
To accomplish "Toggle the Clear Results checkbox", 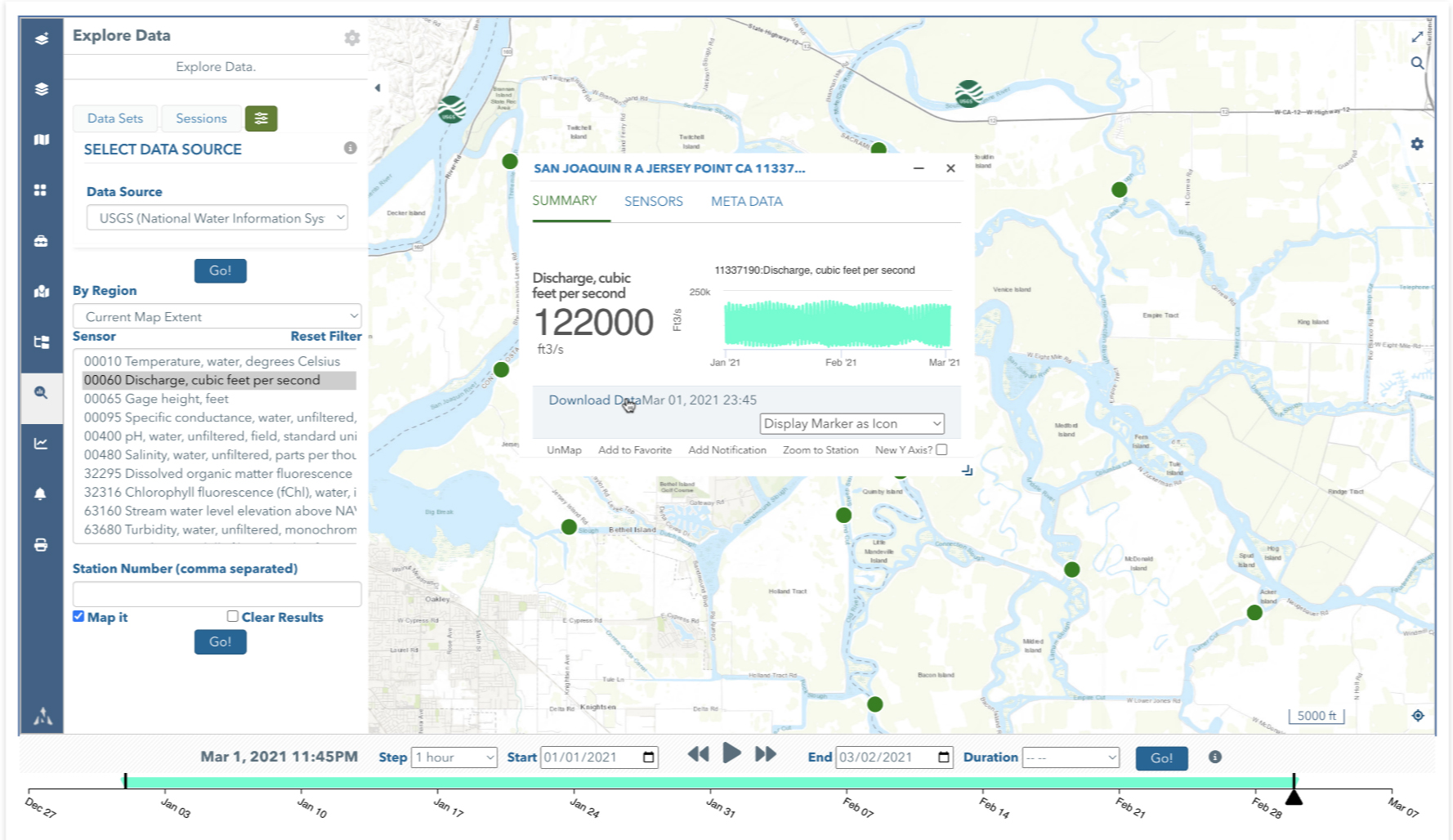I will 233,616.
